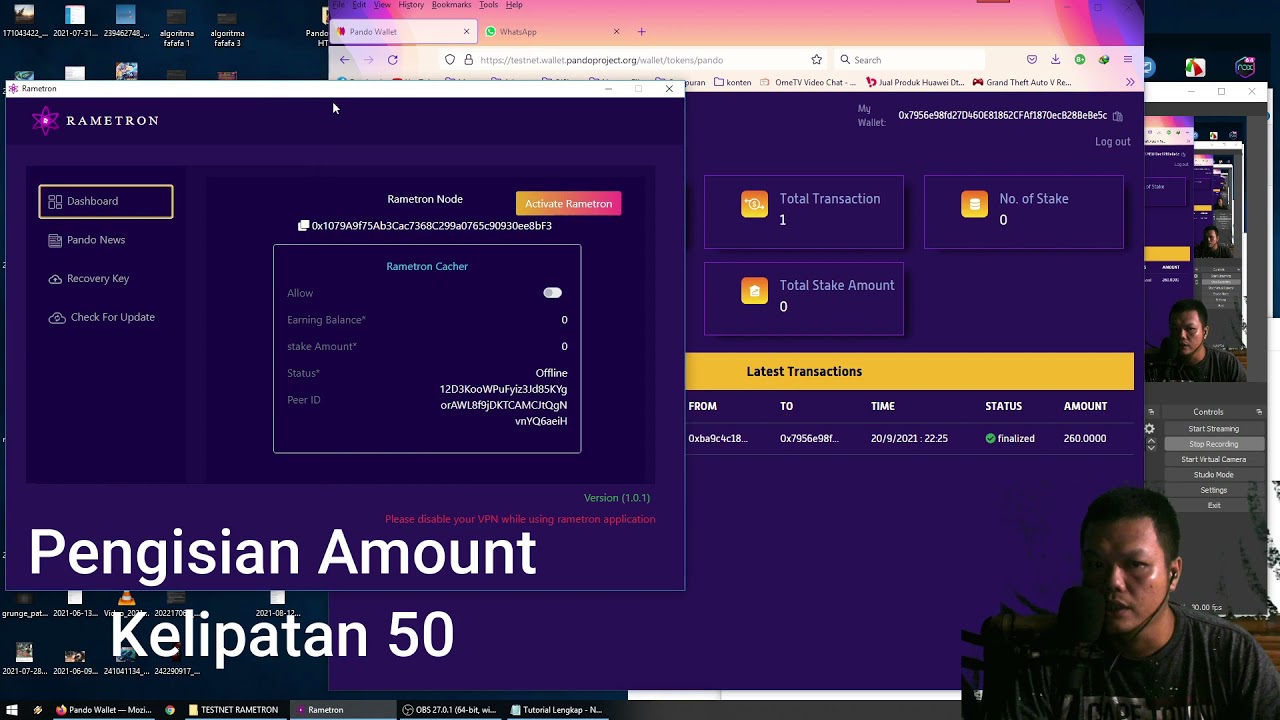Image resolution: width=1280 pixels, height=720 pixels.
Task: Click Stop Recording in OBS
Action: click(x=1213, y=444)
